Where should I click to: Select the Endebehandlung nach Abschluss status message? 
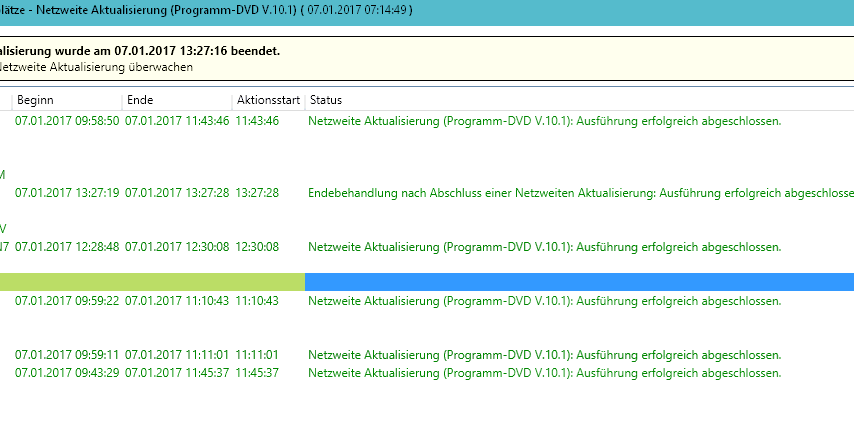click(x=580, y=193)
